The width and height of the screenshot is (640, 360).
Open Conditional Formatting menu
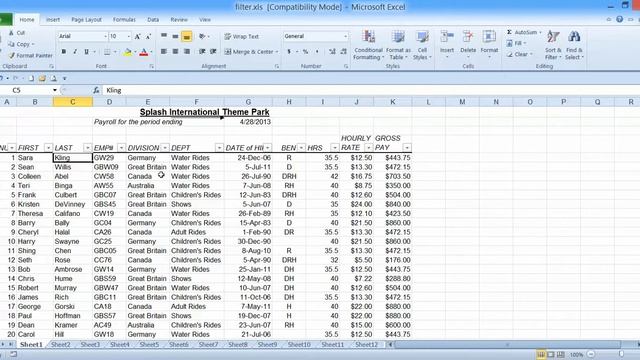click(x=368, y=45)
